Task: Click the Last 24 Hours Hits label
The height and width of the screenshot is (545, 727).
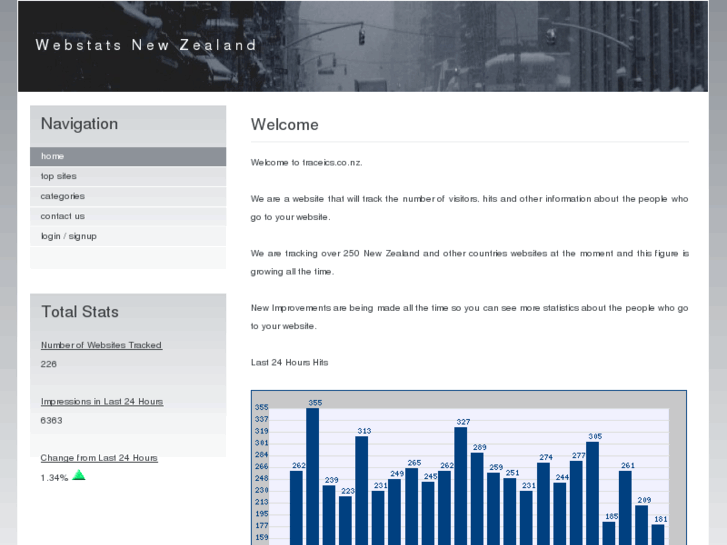Action: click(289, 363)
